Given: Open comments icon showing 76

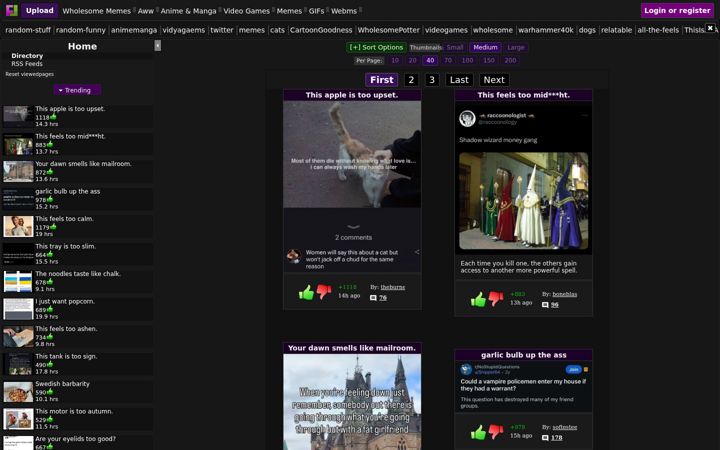Looking at the screenshot, I should 373,298.
